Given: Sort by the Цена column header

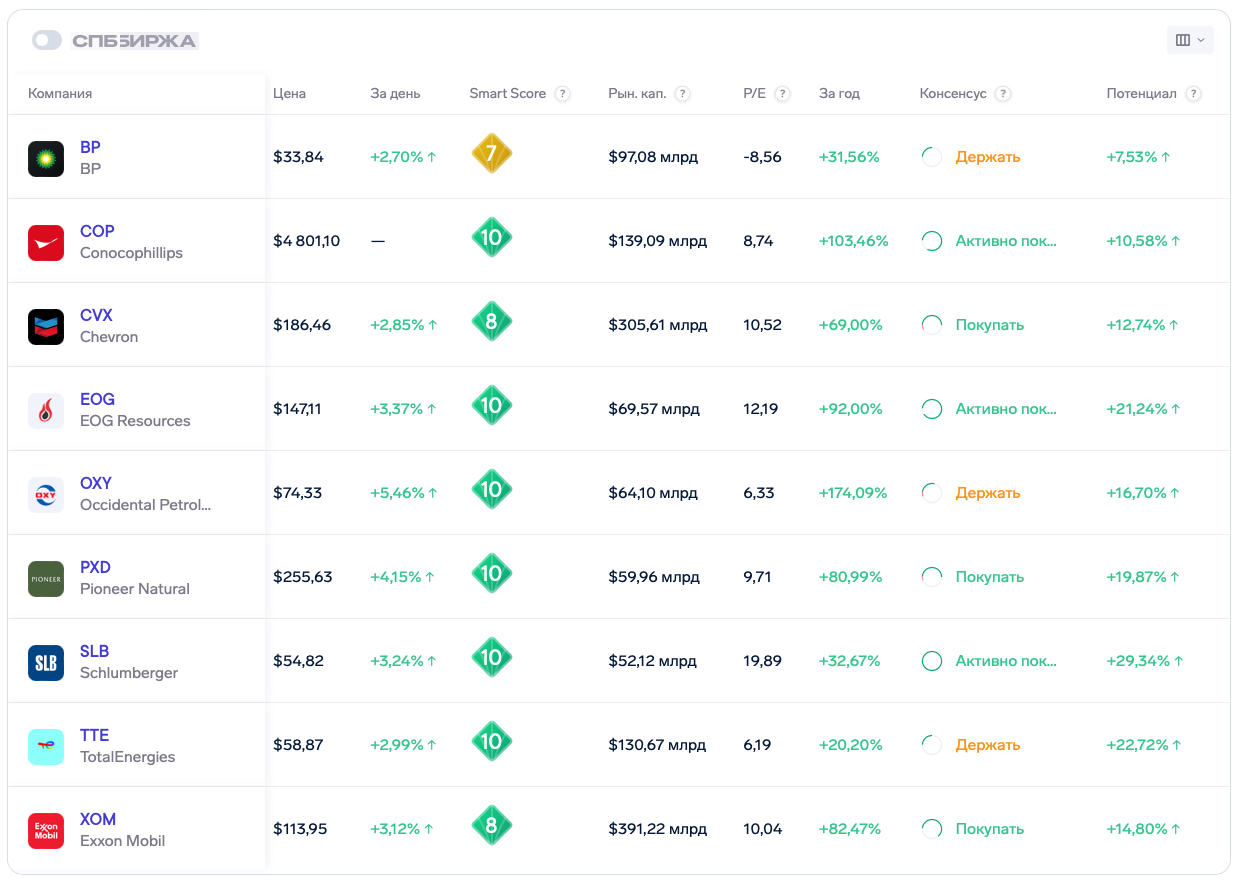Looking at the screenshot, I should (289, 94).
